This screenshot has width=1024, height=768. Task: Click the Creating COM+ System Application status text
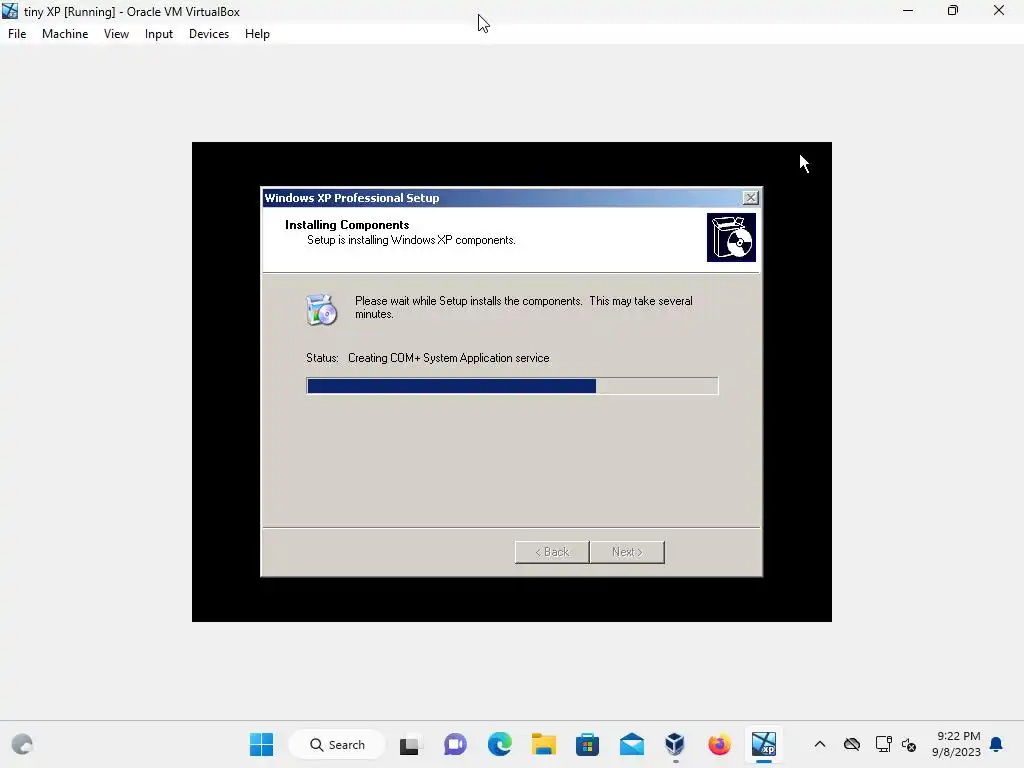449,358
